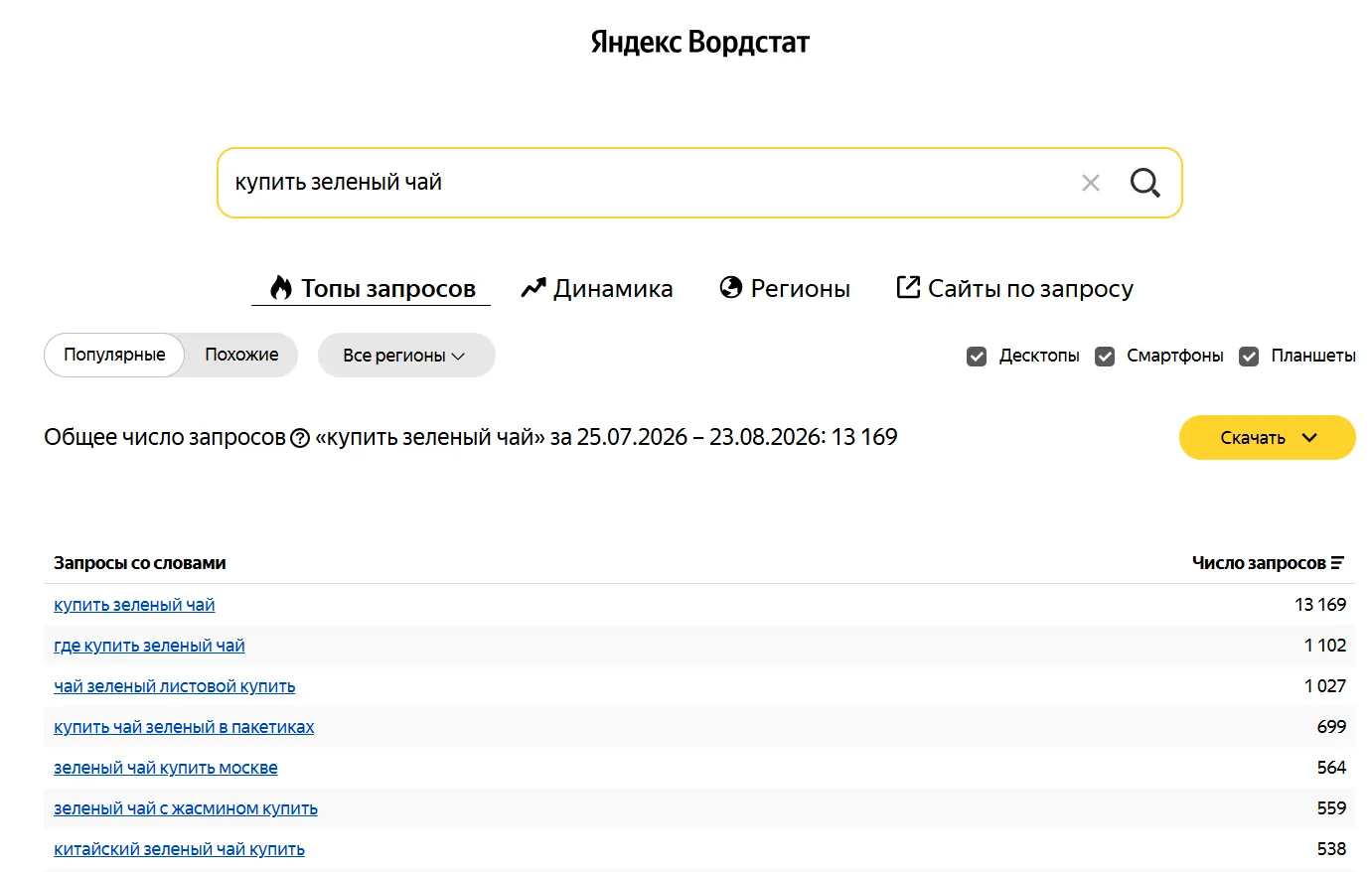Click the trend arrow icon of Динамика
The width and height of the screenshot is (1372, 872).
(534, 288)
